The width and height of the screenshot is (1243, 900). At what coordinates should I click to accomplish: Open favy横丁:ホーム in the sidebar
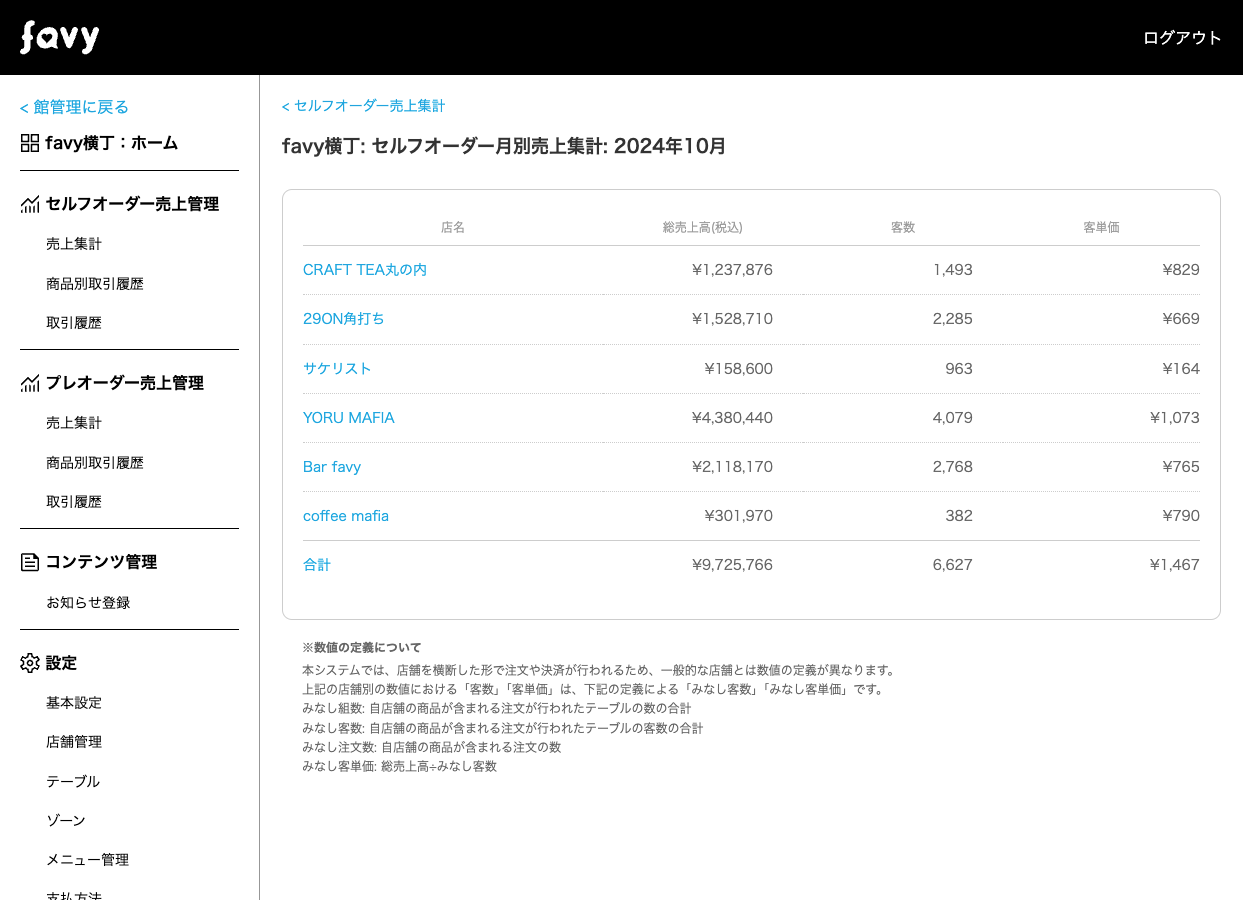(112, 143)
